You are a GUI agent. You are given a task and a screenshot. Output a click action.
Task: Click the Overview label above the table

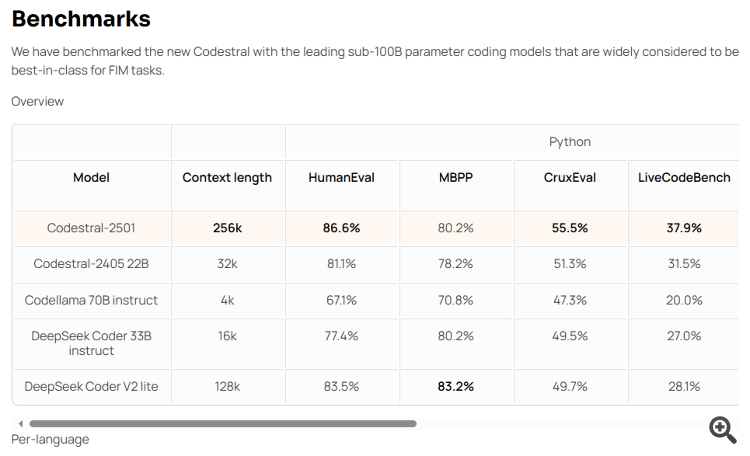click(37, 101)
